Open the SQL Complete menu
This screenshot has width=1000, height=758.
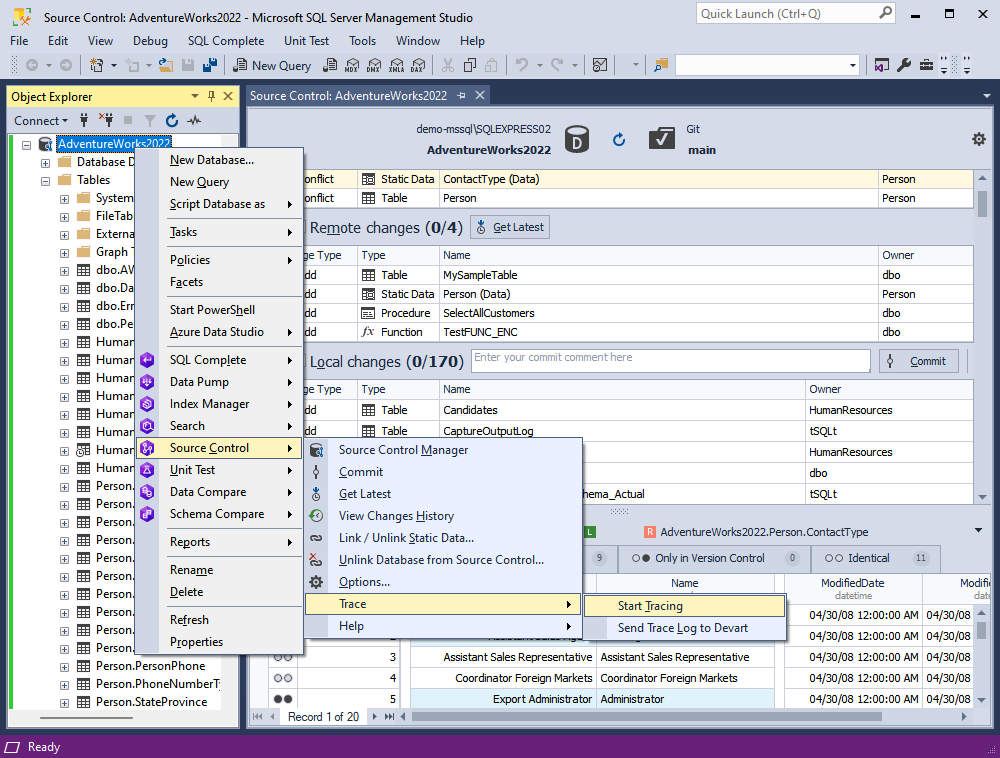226,41
